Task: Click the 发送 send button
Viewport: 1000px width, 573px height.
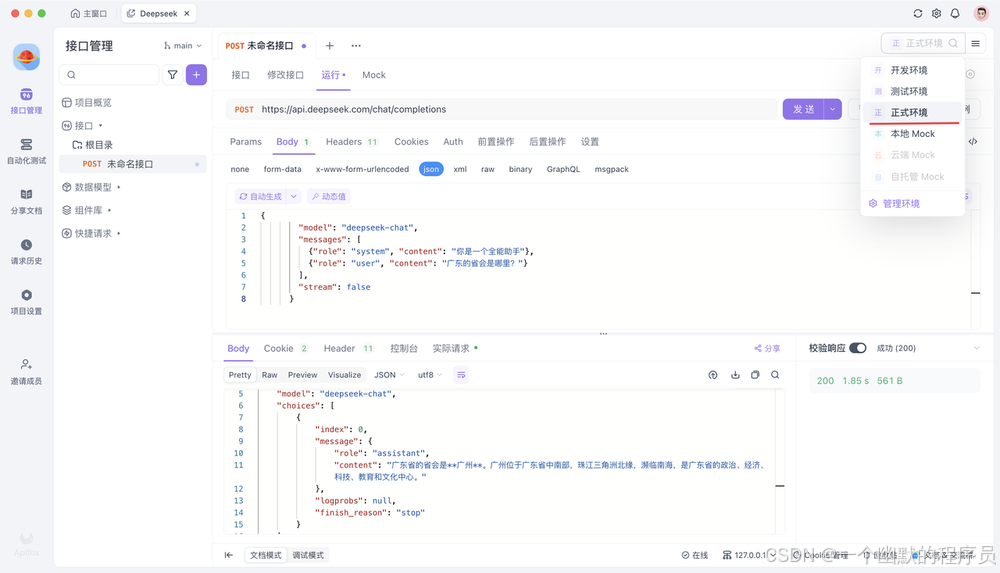Action: coord(803,109)
